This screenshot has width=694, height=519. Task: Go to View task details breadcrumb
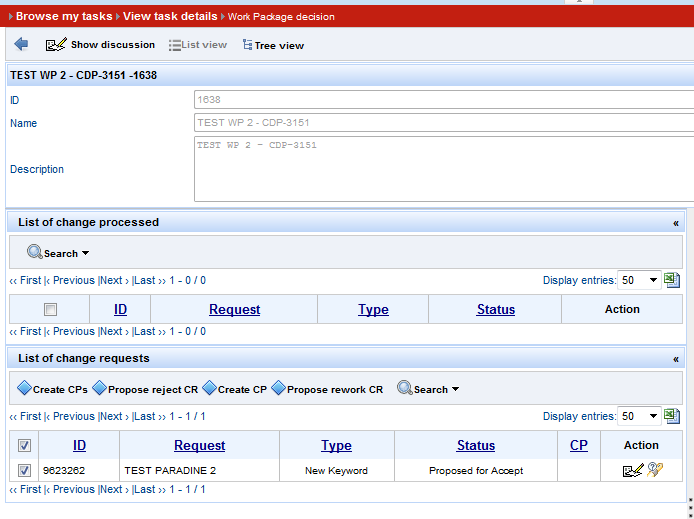coord(170,17)
